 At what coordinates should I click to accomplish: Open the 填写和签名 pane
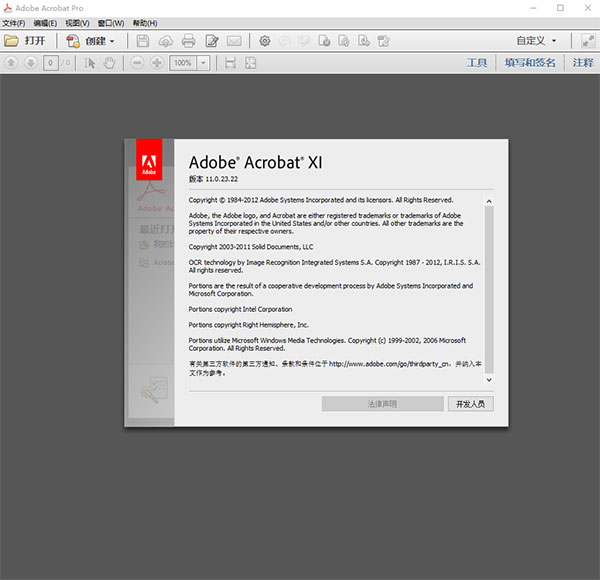(x=530, y=63)
